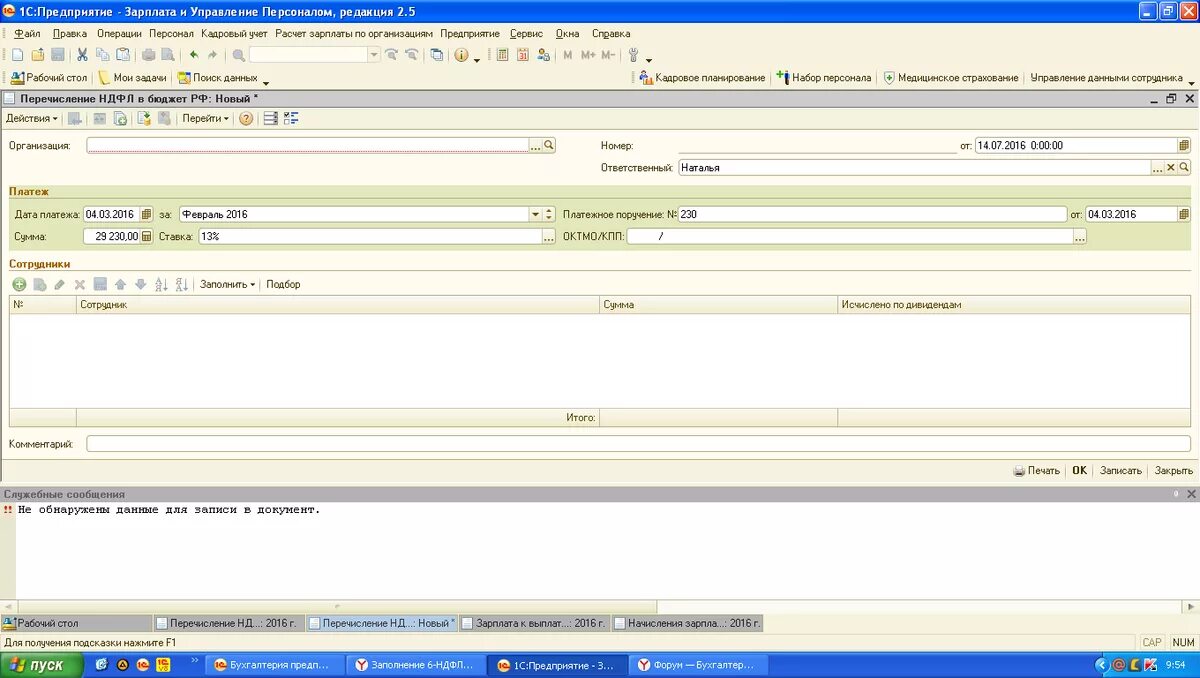
Task: Open the Info help icon in toolbar
Action: click(x=461, y=55)
